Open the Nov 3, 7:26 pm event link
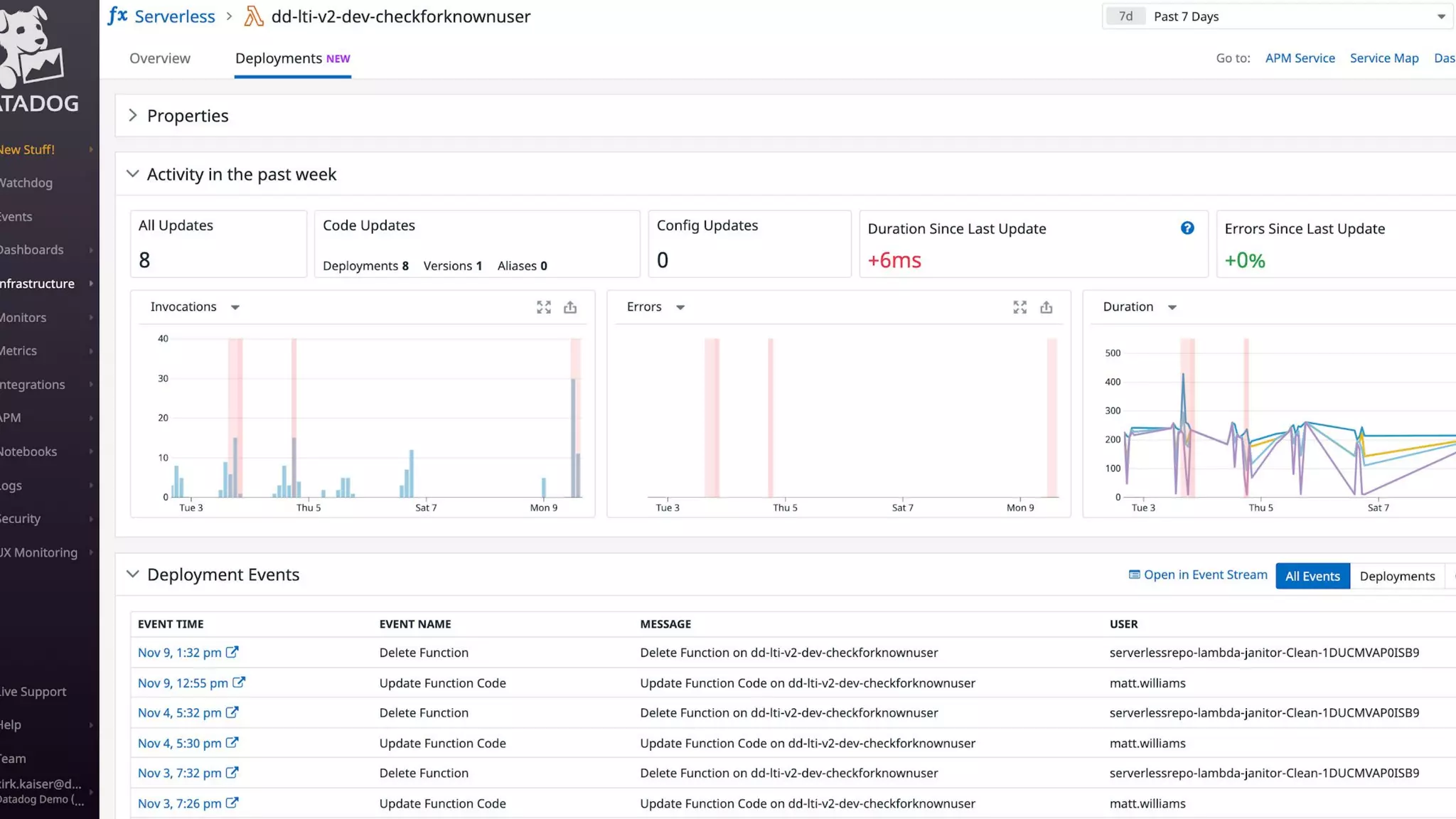 click(180, 803)
